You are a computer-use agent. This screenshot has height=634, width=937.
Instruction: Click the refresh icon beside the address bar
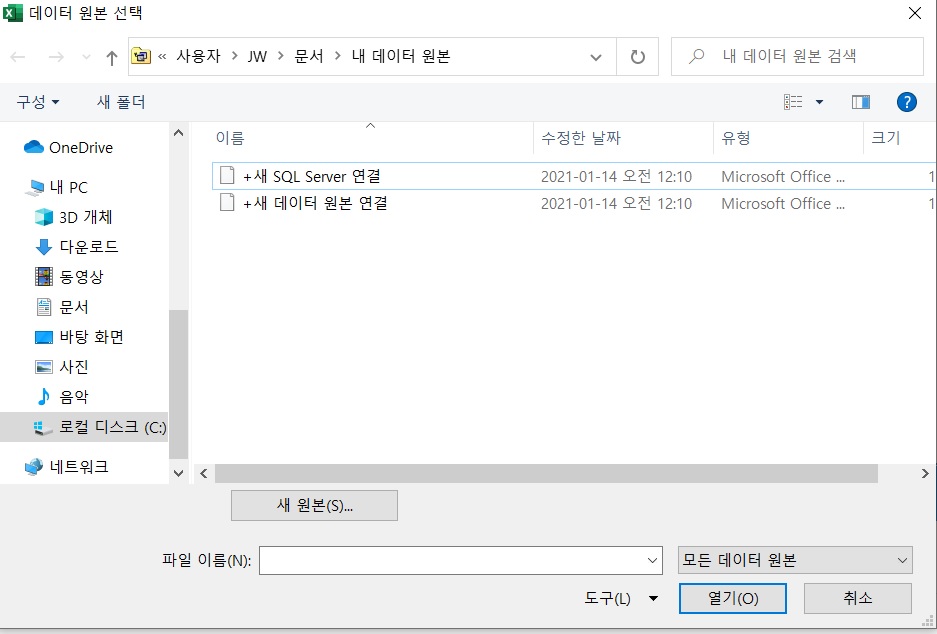tap(637, 57)
